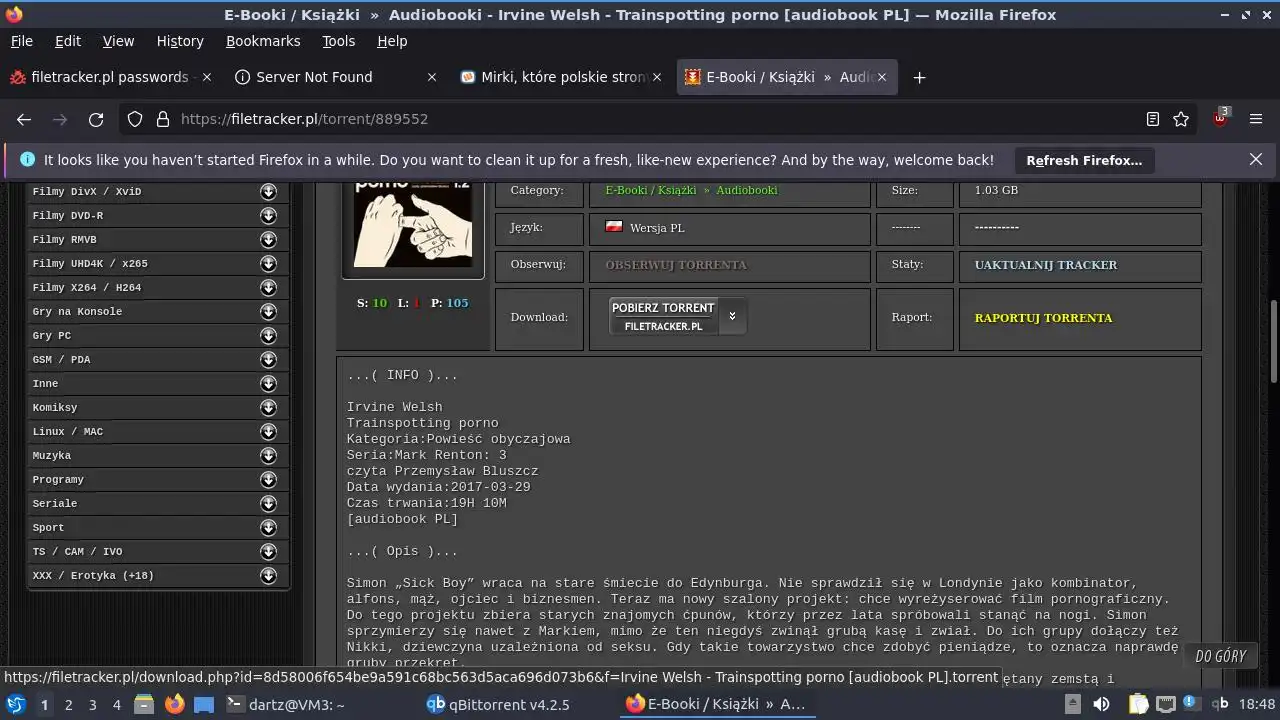Toggle reader view icon
The width and height of the screenshot is (1280, 720).
point(1153,119)
